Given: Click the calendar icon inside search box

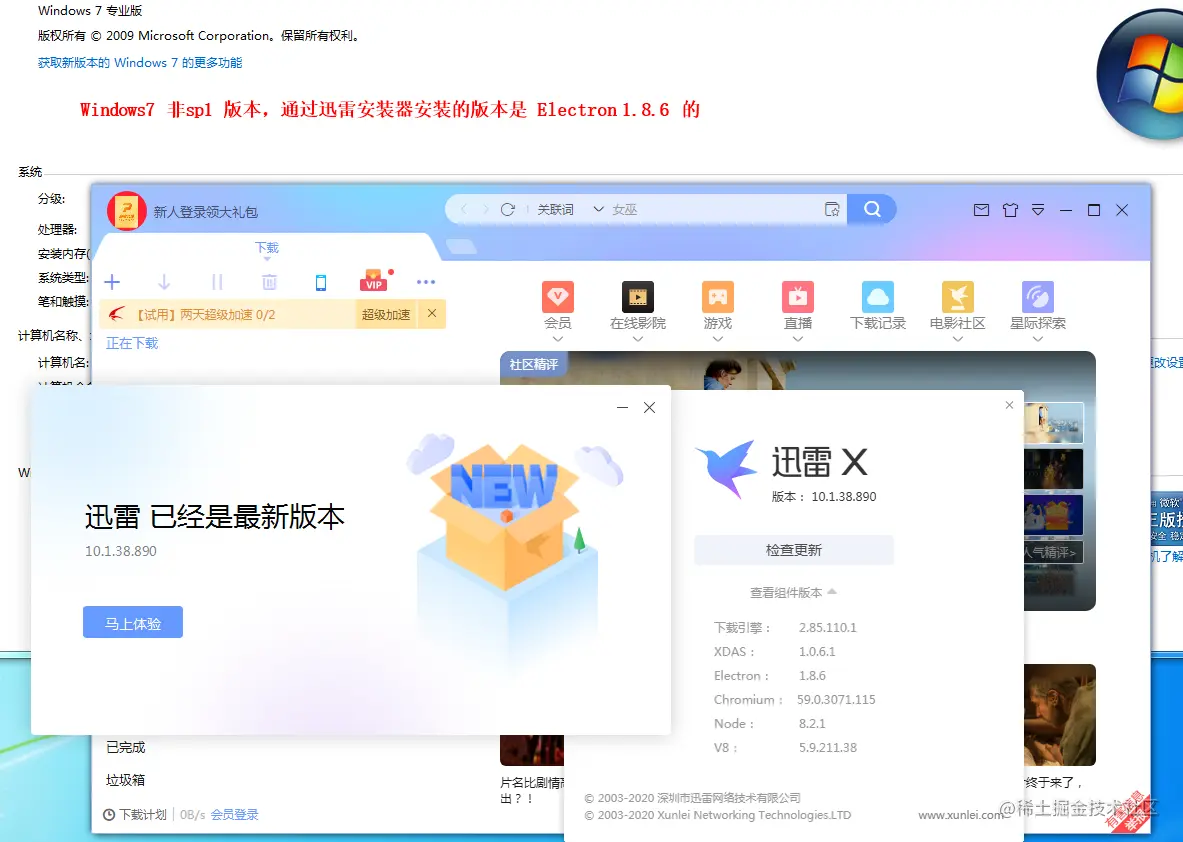Looking at the screenshot, I should [x=832, y=210].
